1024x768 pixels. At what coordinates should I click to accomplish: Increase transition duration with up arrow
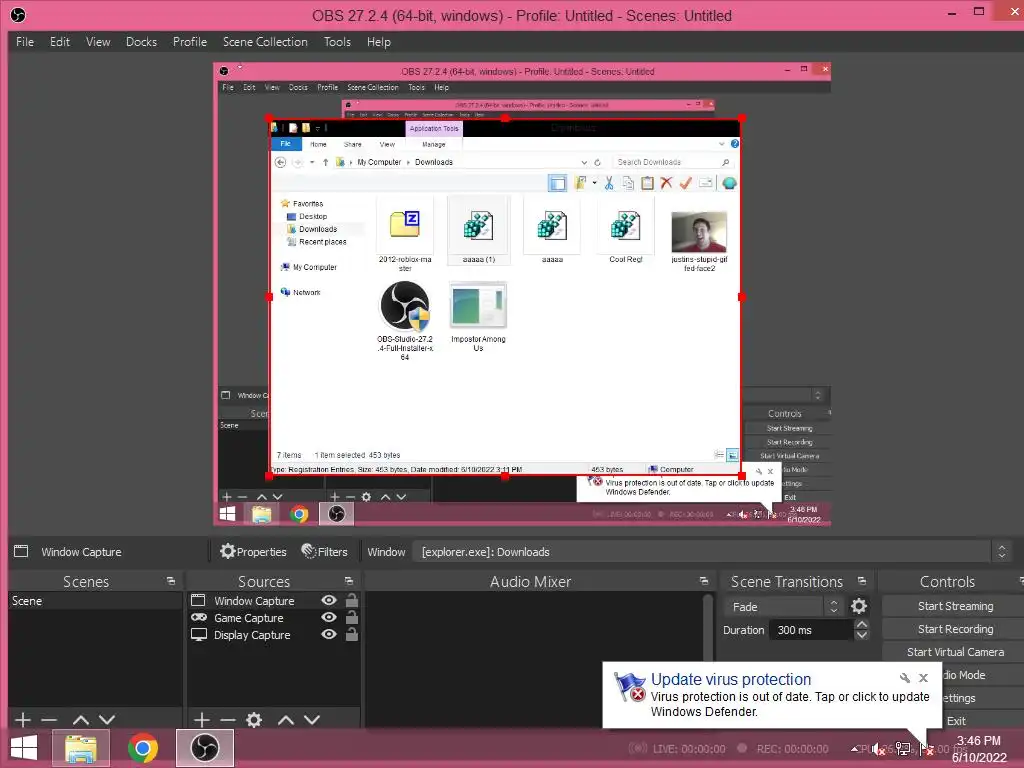[862, 624]
